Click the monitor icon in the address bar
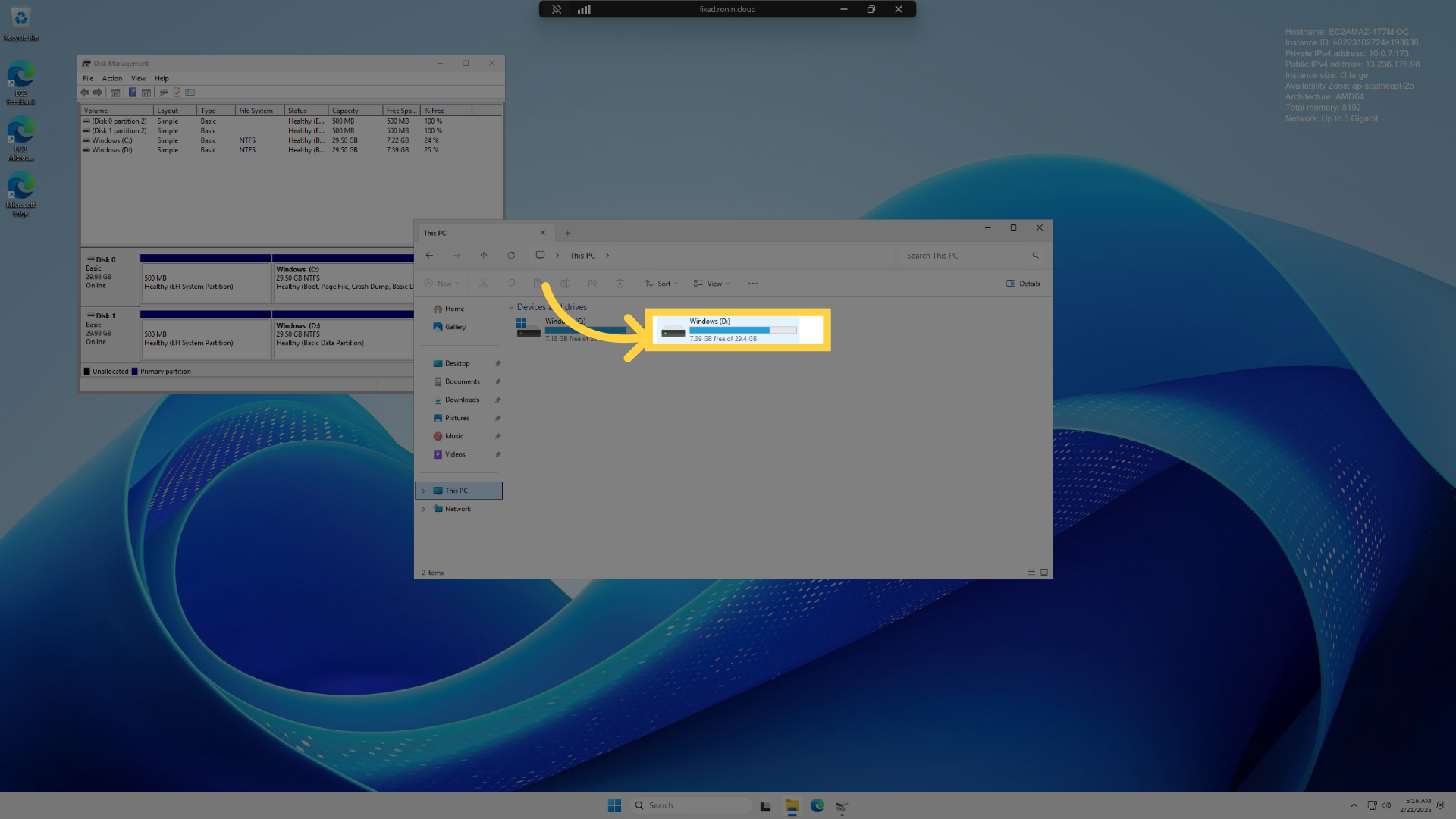 pyautogui.click(x=540, y=256)
